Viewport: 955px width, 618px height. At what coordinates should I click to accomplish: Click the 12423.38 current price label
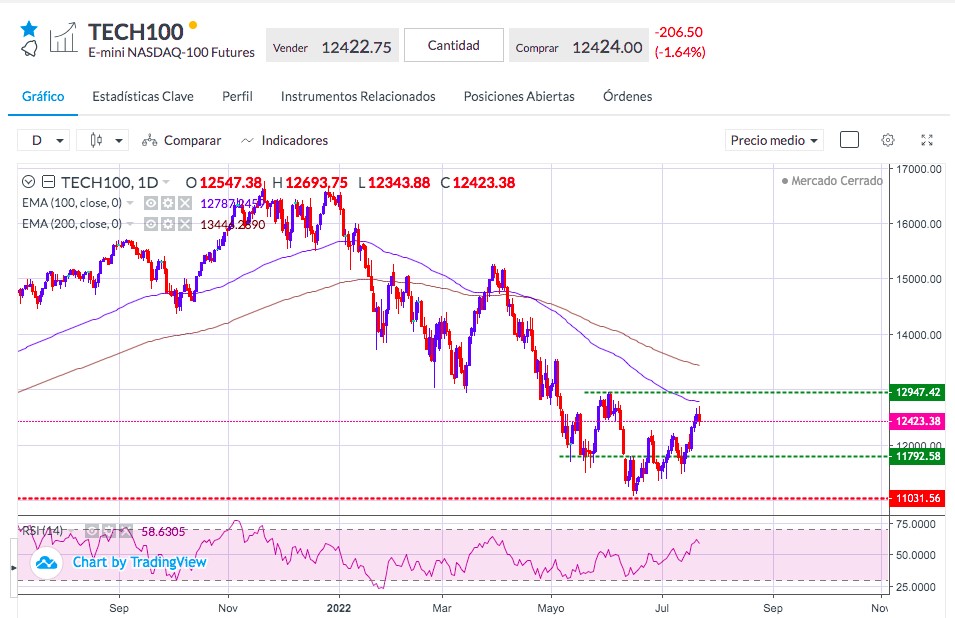[x=917, y=421]
